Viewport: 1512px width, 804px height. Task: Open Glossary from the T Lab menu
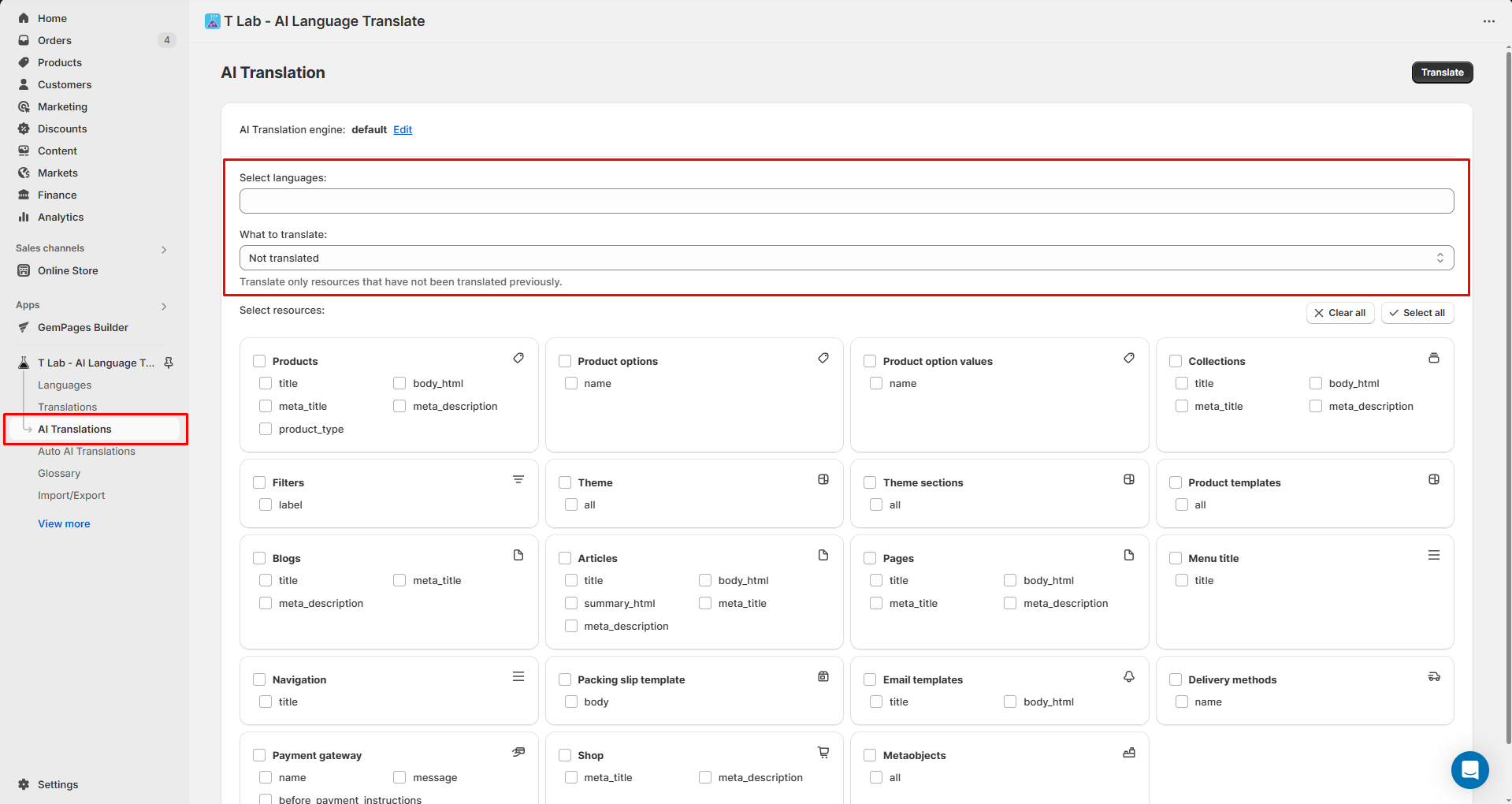pyautogui.click(x=59, y=473)
